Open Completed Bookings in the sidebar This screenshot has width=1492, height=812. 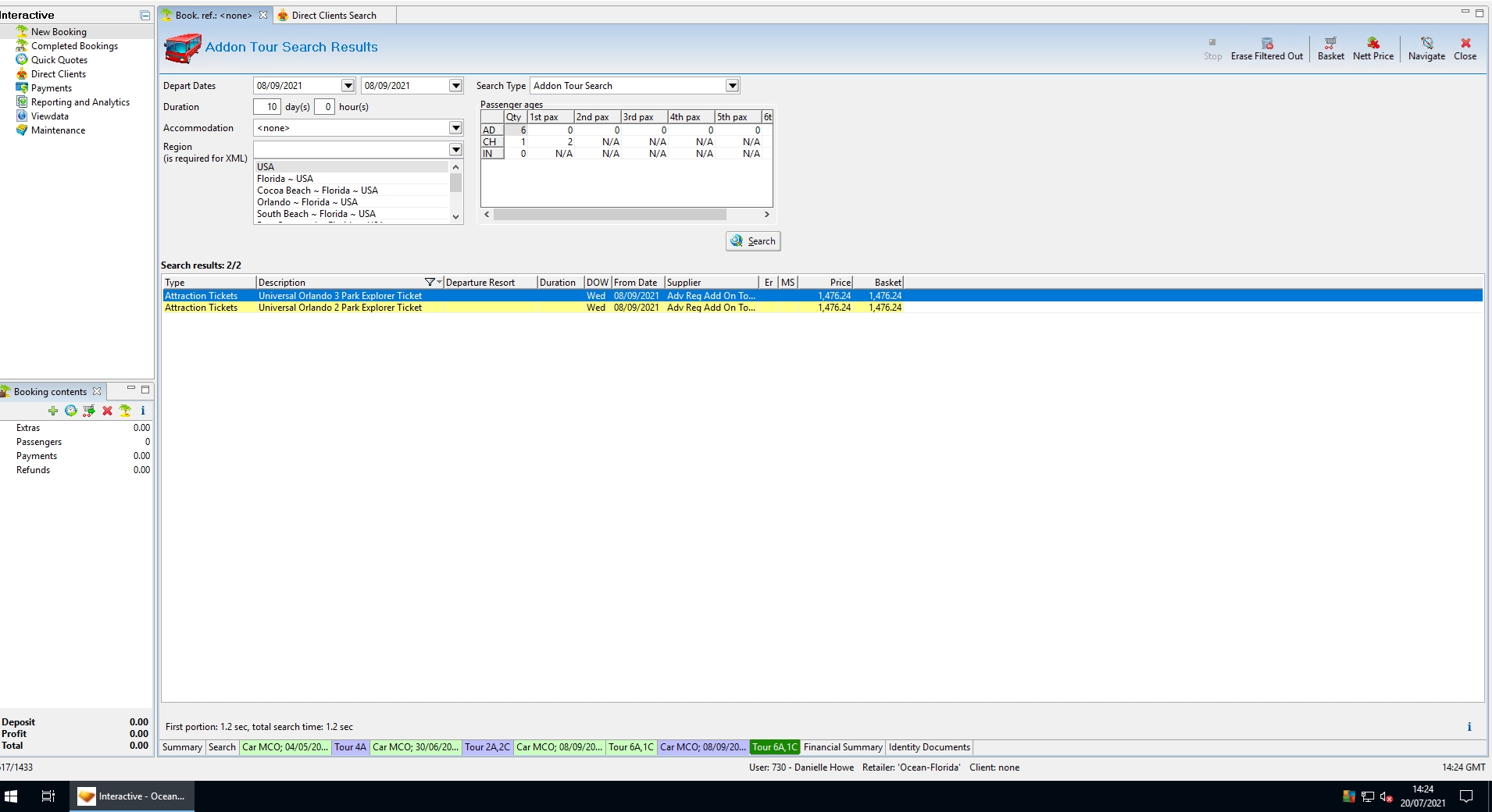[x=74, y=46]
